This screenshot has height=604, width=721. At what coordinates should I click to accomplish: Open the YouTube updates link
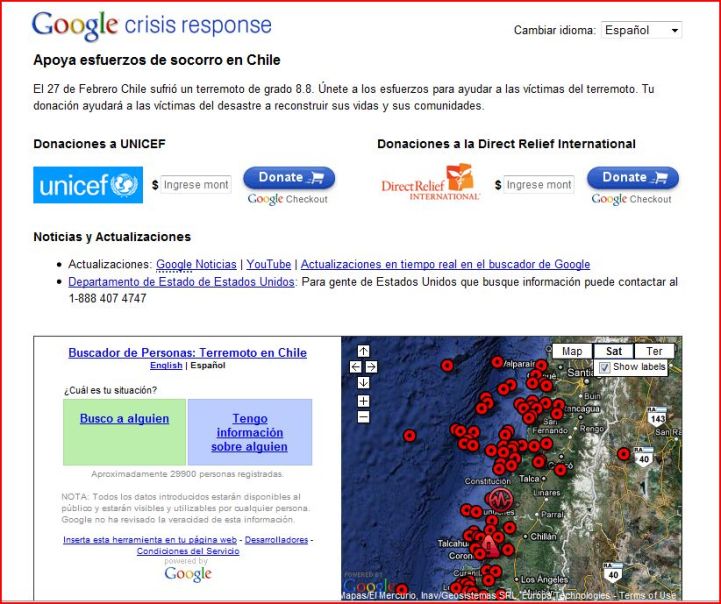coord(269,264)
